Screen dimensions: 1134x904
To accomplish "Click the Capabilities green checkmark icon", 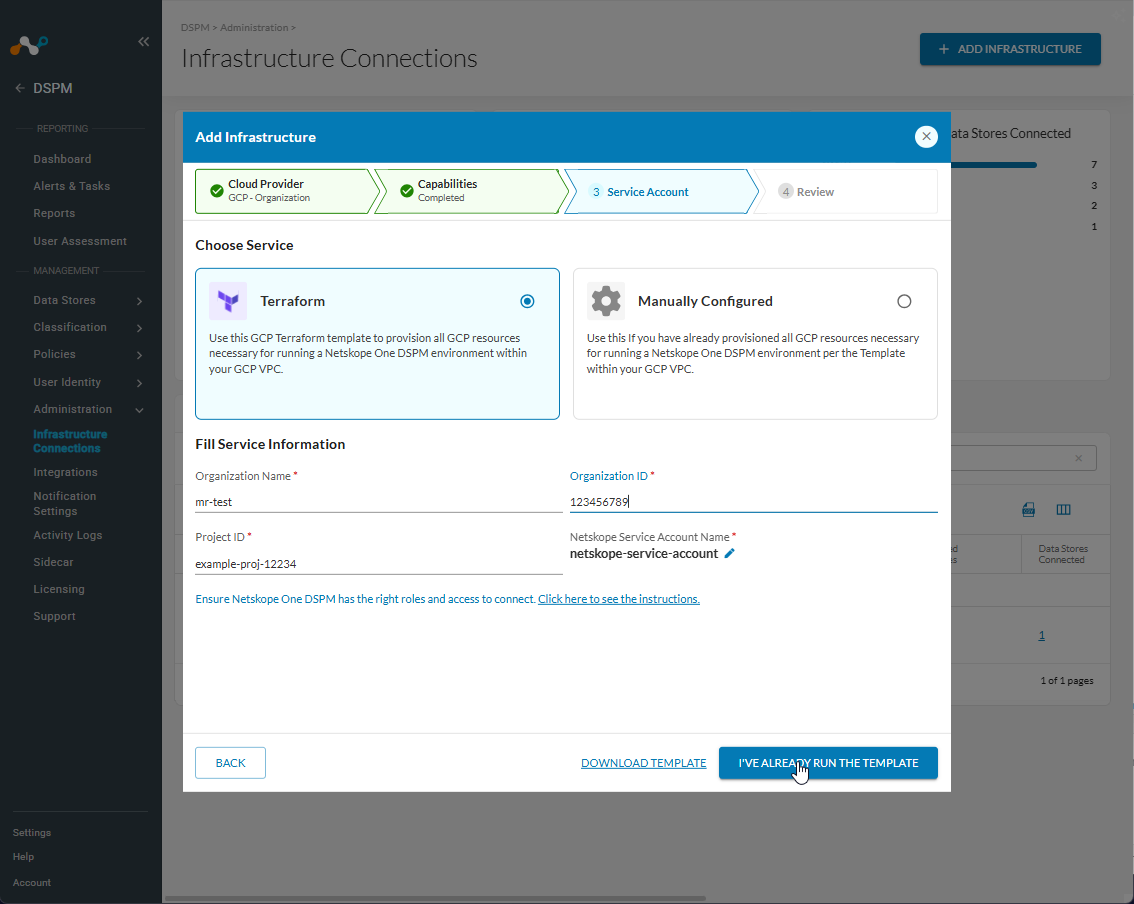I will coord(406,191).
